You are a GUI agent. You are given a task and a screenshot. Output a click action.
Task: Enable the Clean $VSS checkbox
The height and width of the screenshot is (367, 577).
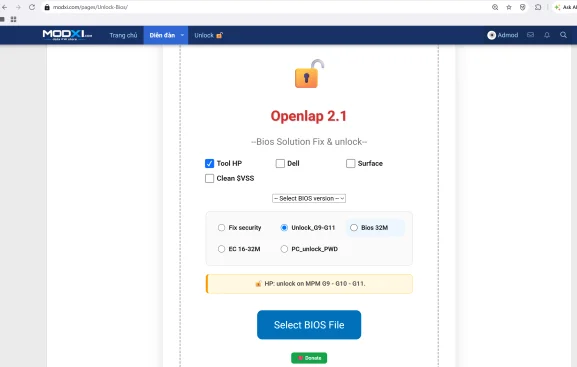pos(209,179)
